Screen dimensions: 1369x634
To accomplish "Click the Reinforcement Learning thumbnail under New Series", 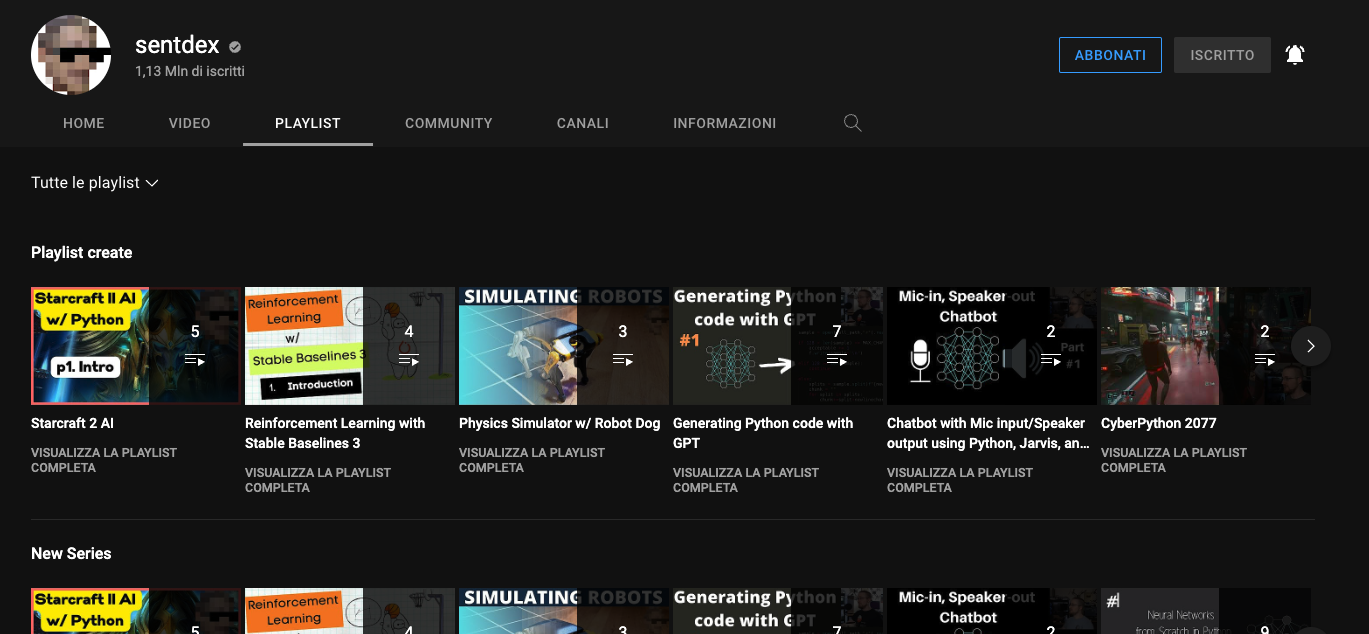I will pyautogui.click(x=350, y=611).
